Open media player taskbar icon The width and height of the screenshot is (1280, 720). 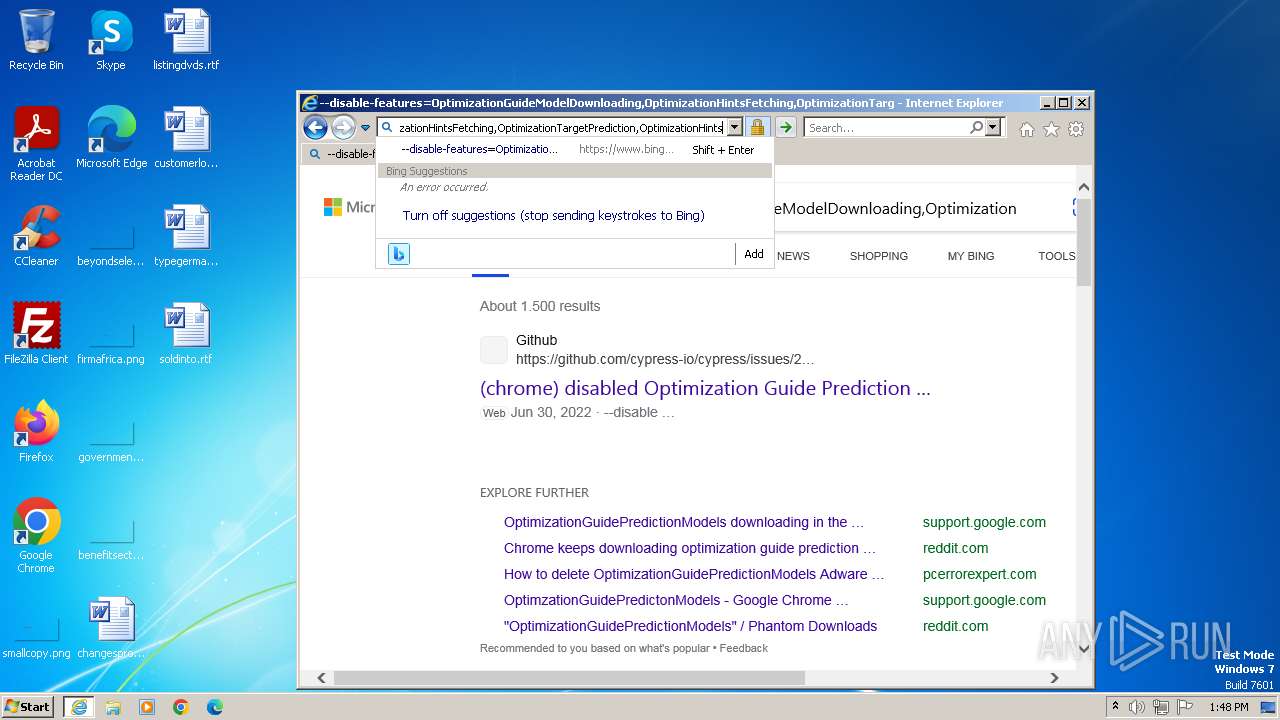(x=147, y=707)
